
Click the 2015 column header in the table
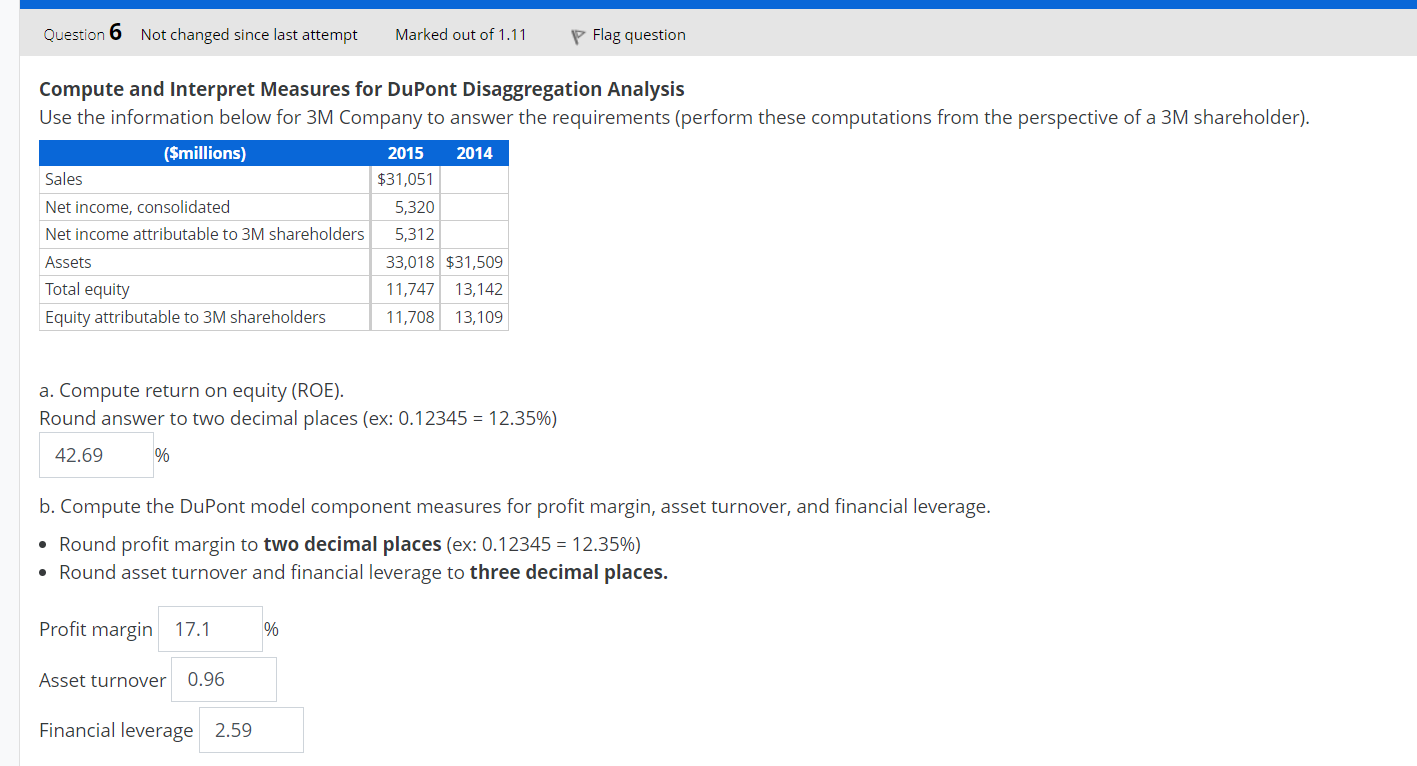click(404, 153)
